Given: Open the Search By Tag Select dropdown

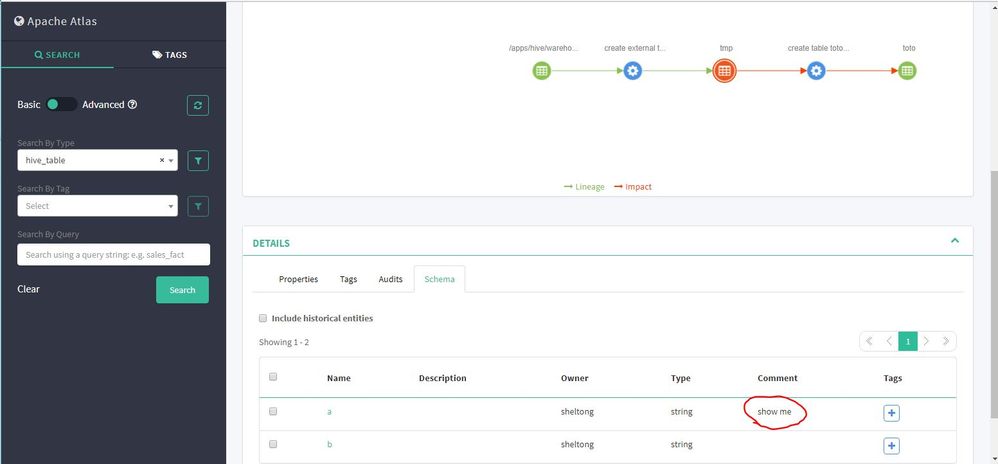Looking at the screenshot, I should coord(97,206).
